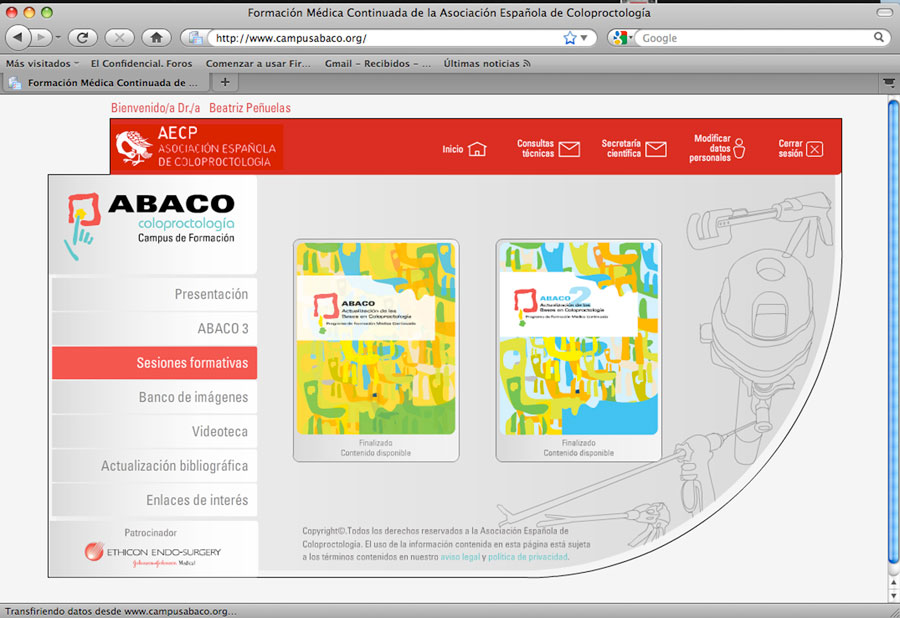900x618 pixels.
Task: Click the page vertical scrollbar thumb
Action: pos(893,333)
